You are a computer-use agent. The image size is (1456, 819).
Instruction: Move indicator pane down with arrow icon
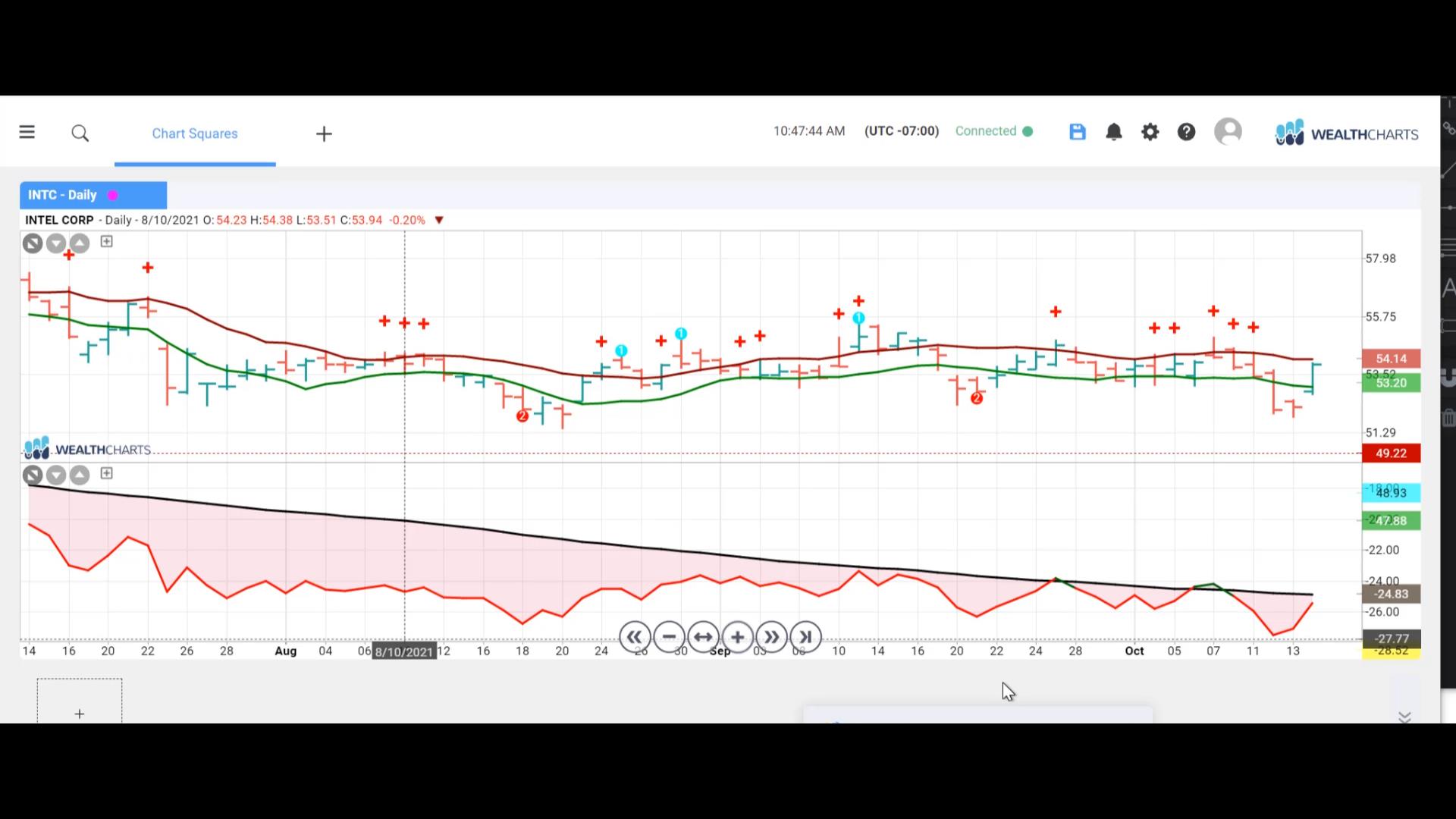click(x=56, y=475)
